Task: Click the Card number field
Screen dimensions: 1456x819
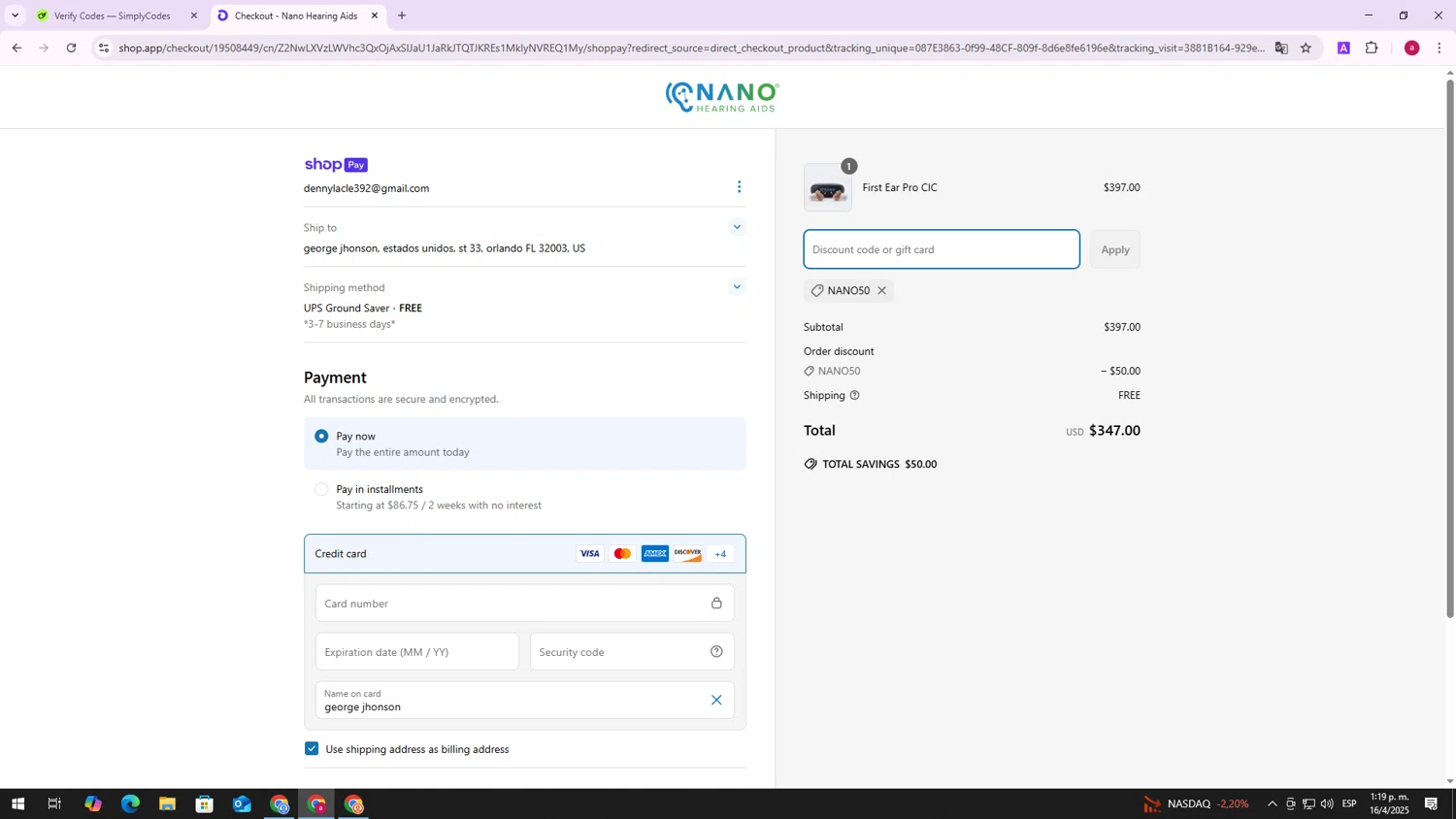Action: [x=524, y=603]
